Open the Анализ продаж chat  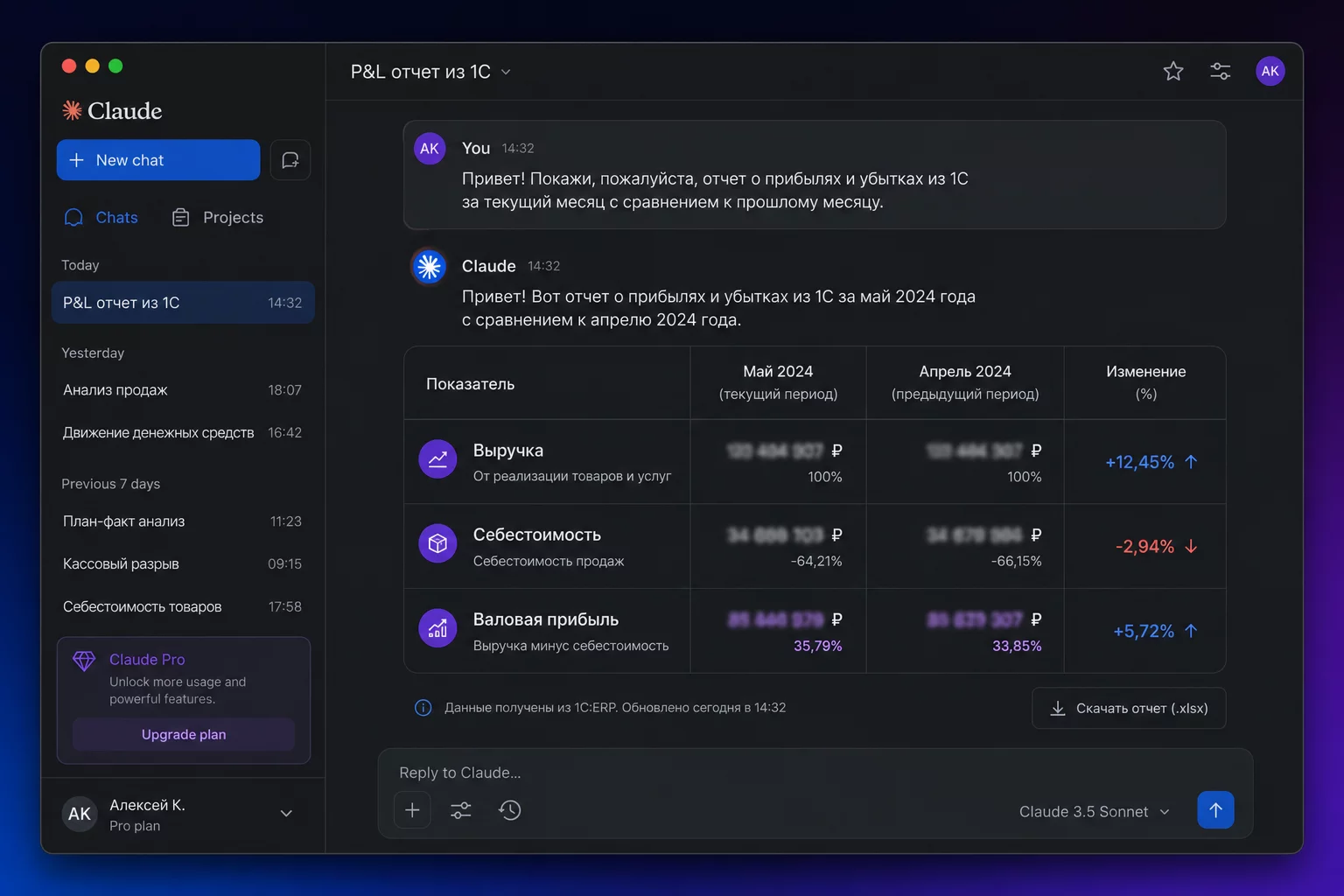click(183, 390)
